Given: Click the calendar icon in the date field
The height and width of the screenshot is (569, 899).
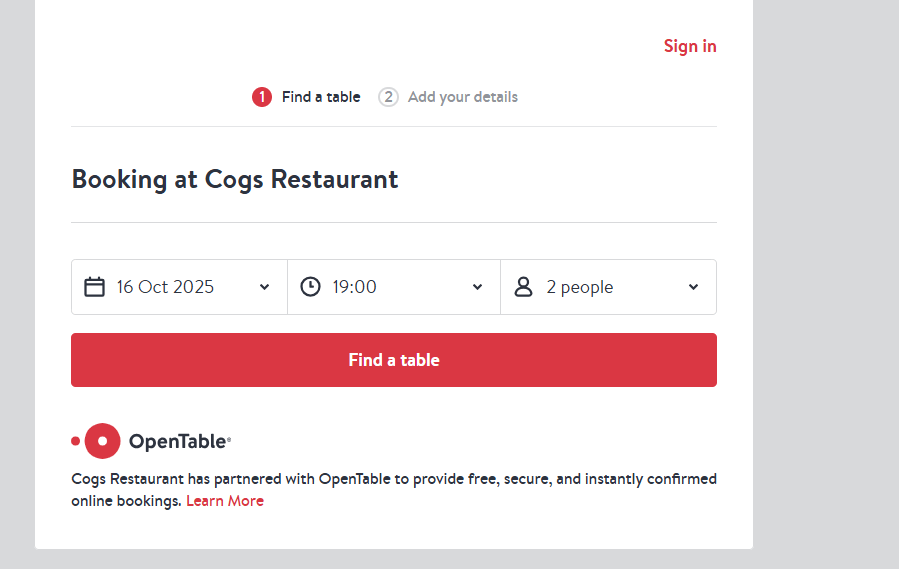Looking at the screenshot, I should [94, 287].
